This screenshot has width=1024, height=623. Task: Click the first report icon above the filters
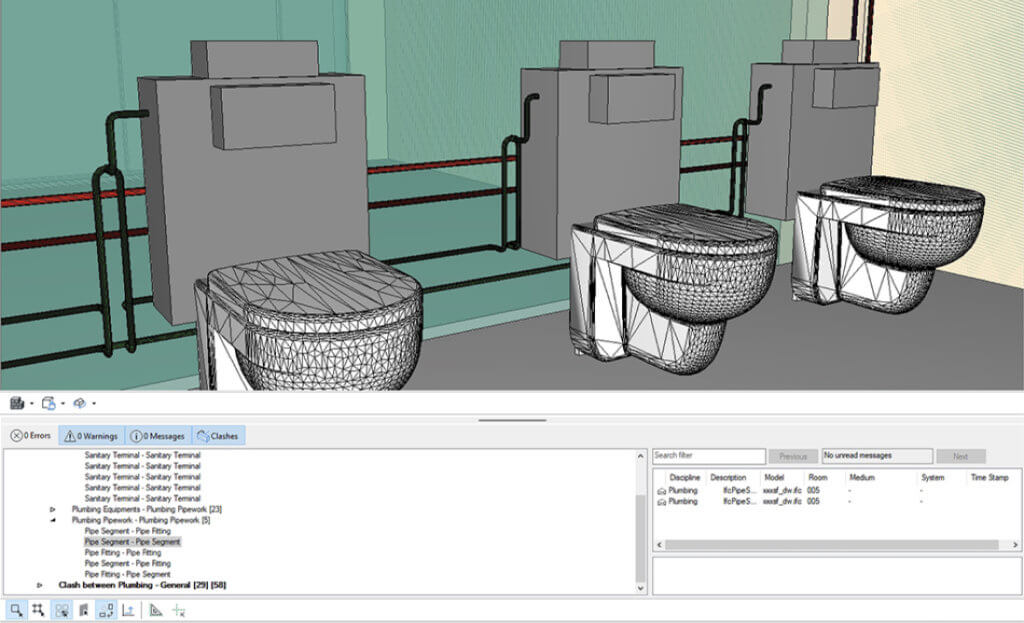tap(17, 403)
